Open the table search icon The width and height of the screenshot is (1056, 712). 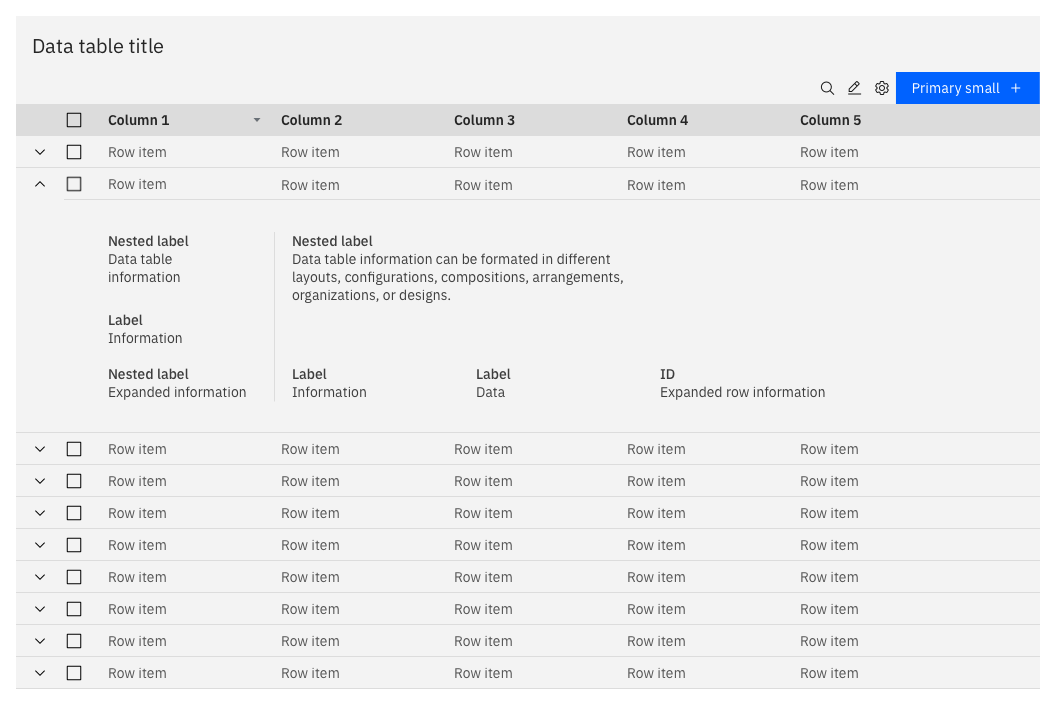click(827, 88)
